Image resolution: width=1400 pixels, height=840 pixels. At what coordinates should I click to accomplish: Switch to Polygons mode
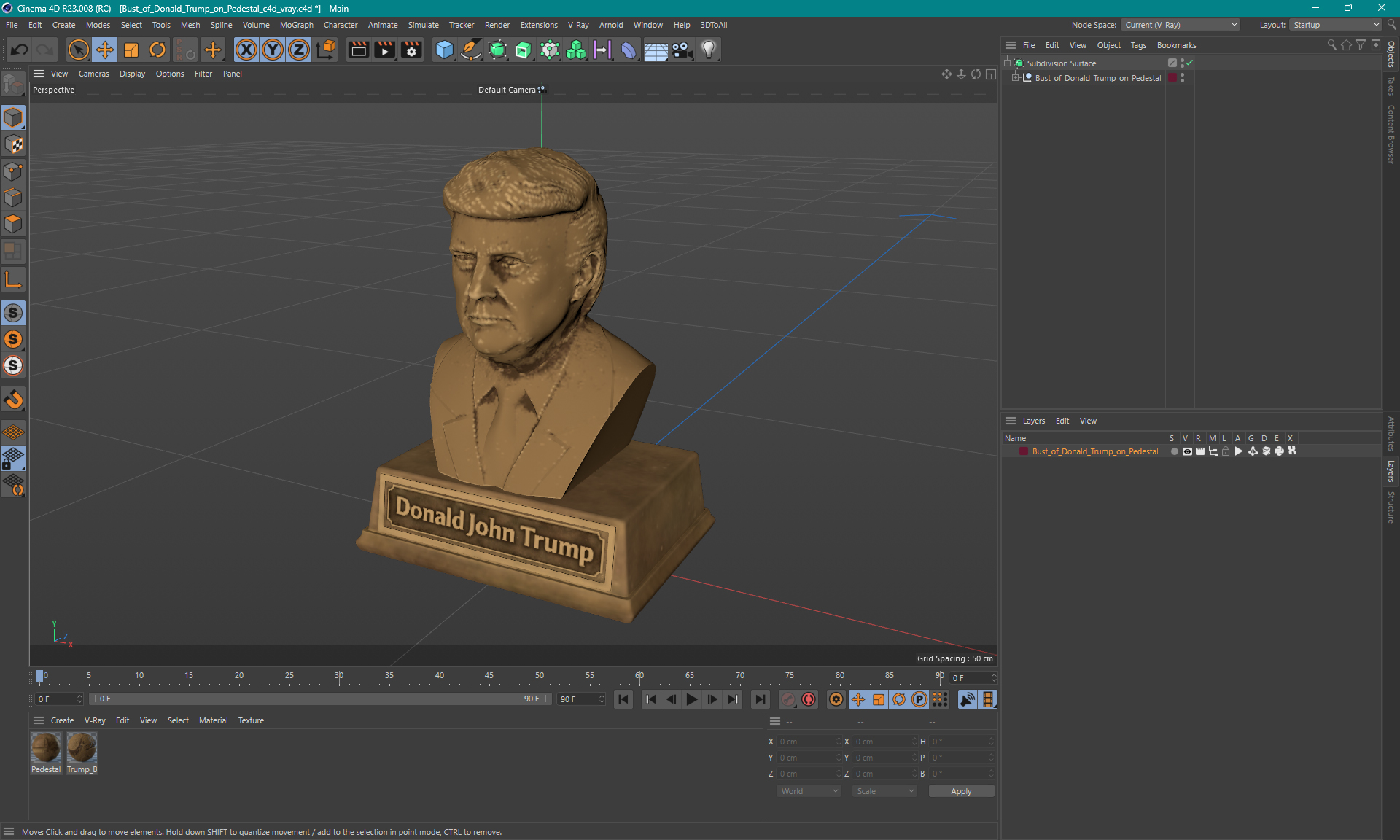coord(13,224)
